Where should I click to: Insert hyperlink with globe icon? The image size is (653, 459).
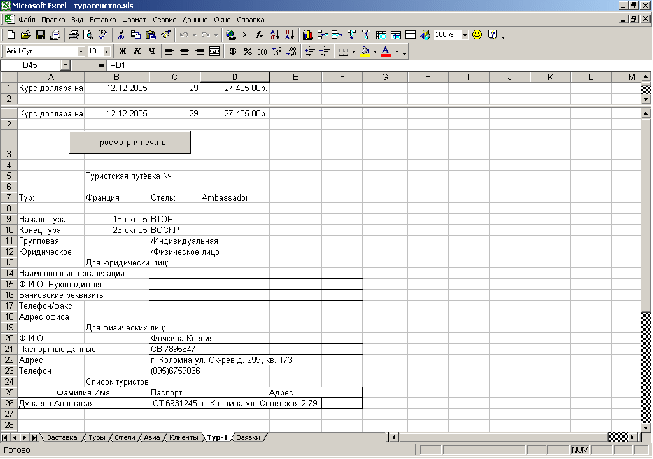point(231,35)
